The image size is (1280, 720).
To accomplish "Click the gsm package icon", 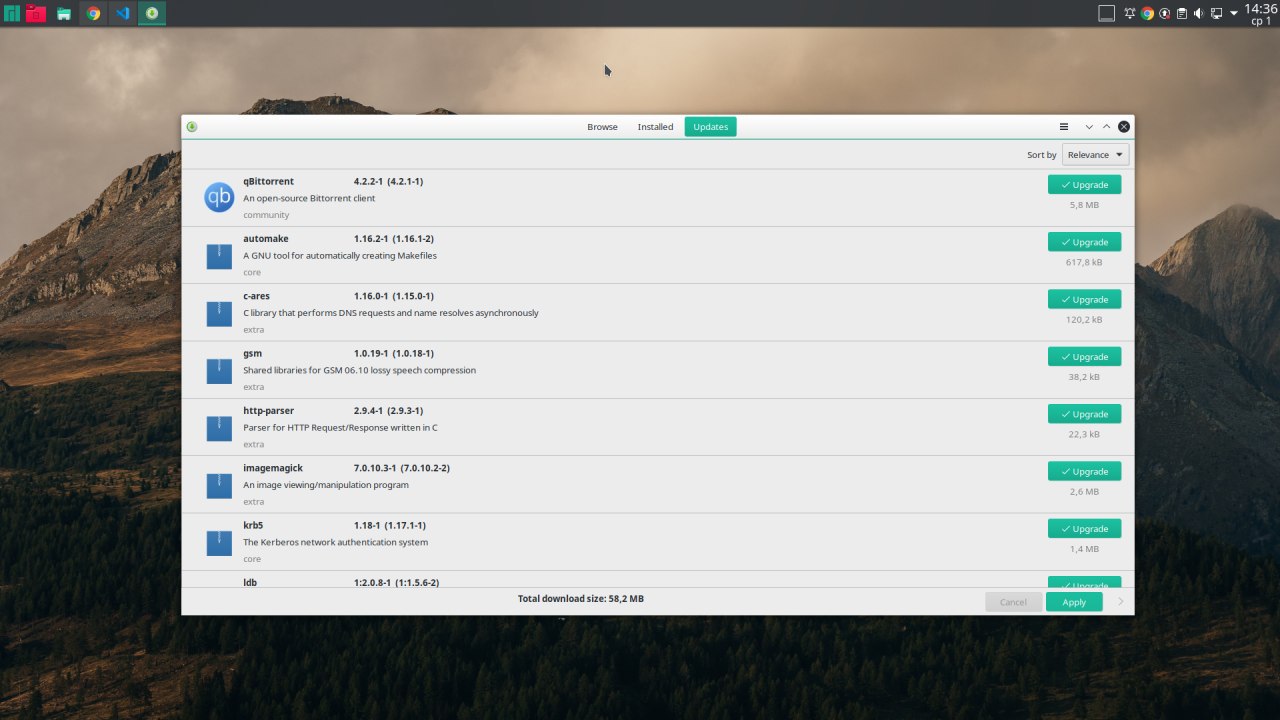I will [x=219, y=371].
